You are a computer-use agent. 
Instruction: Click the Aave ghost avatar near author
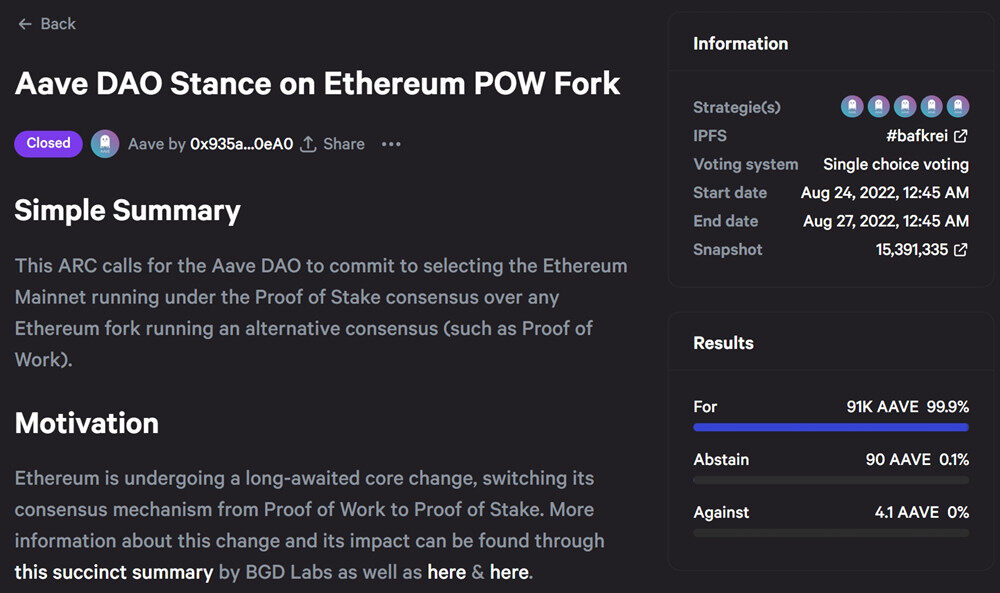[105, 144]
